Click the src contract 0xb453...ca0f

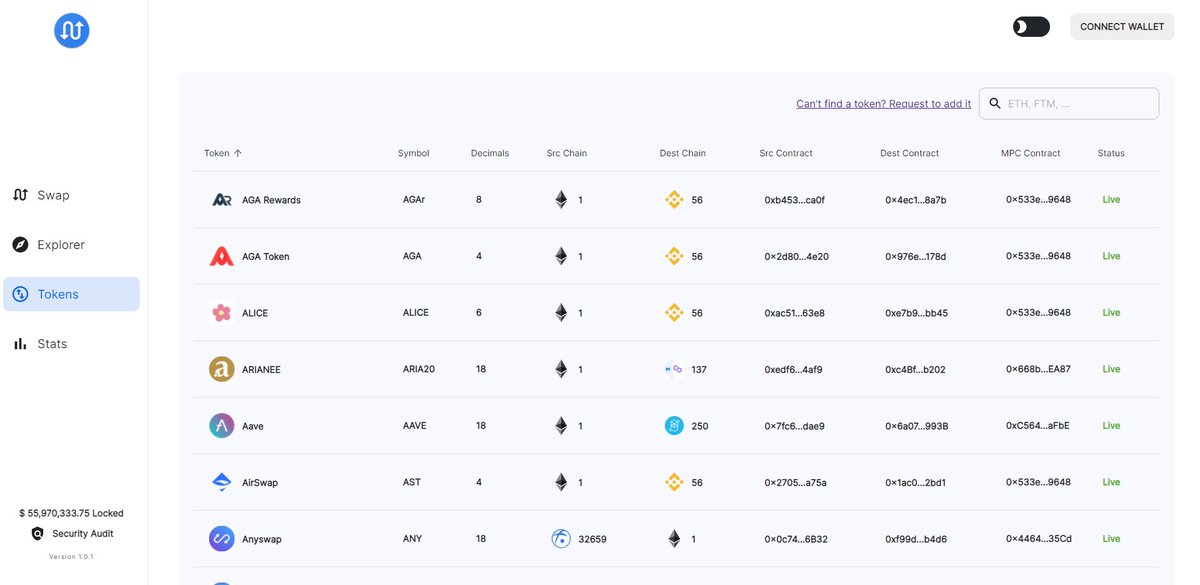click(794, 200)
